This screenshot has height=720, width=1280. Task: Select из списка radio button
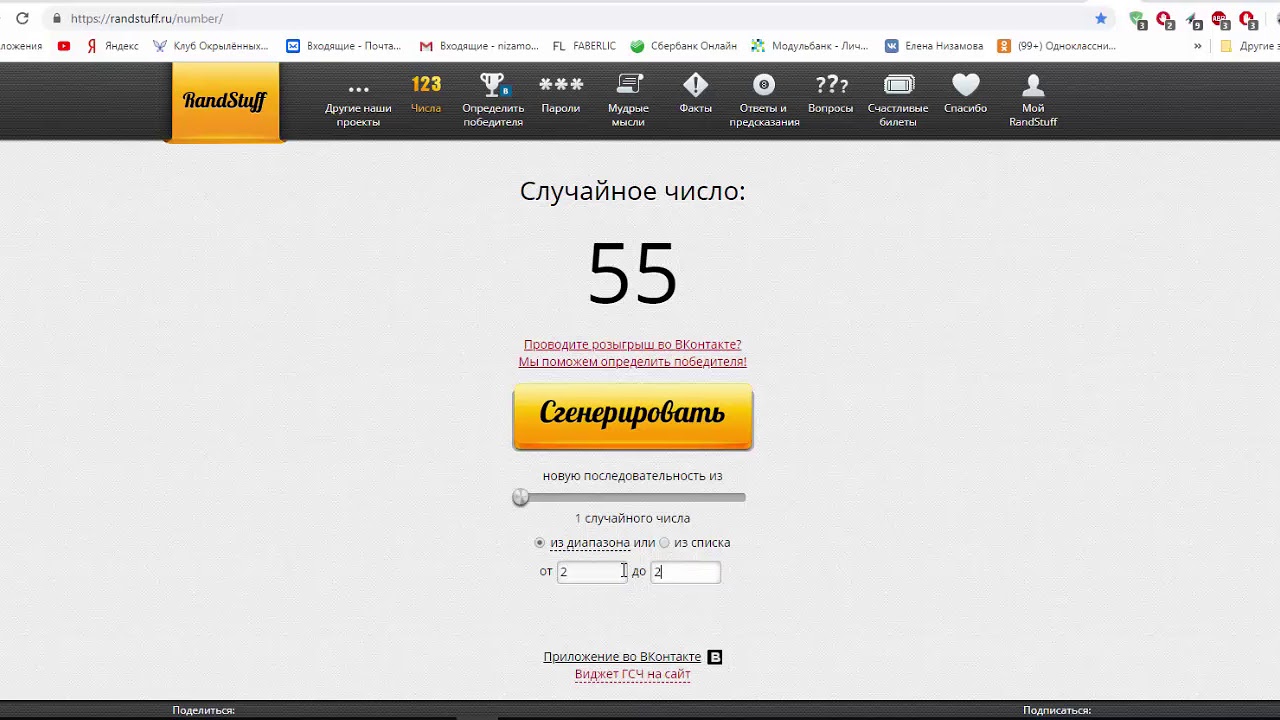coord(664,542)
